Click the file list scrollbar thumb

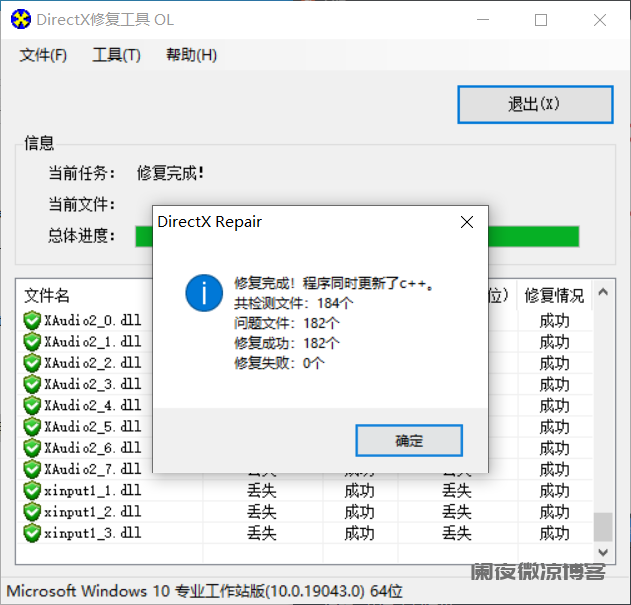coord(603,527)
